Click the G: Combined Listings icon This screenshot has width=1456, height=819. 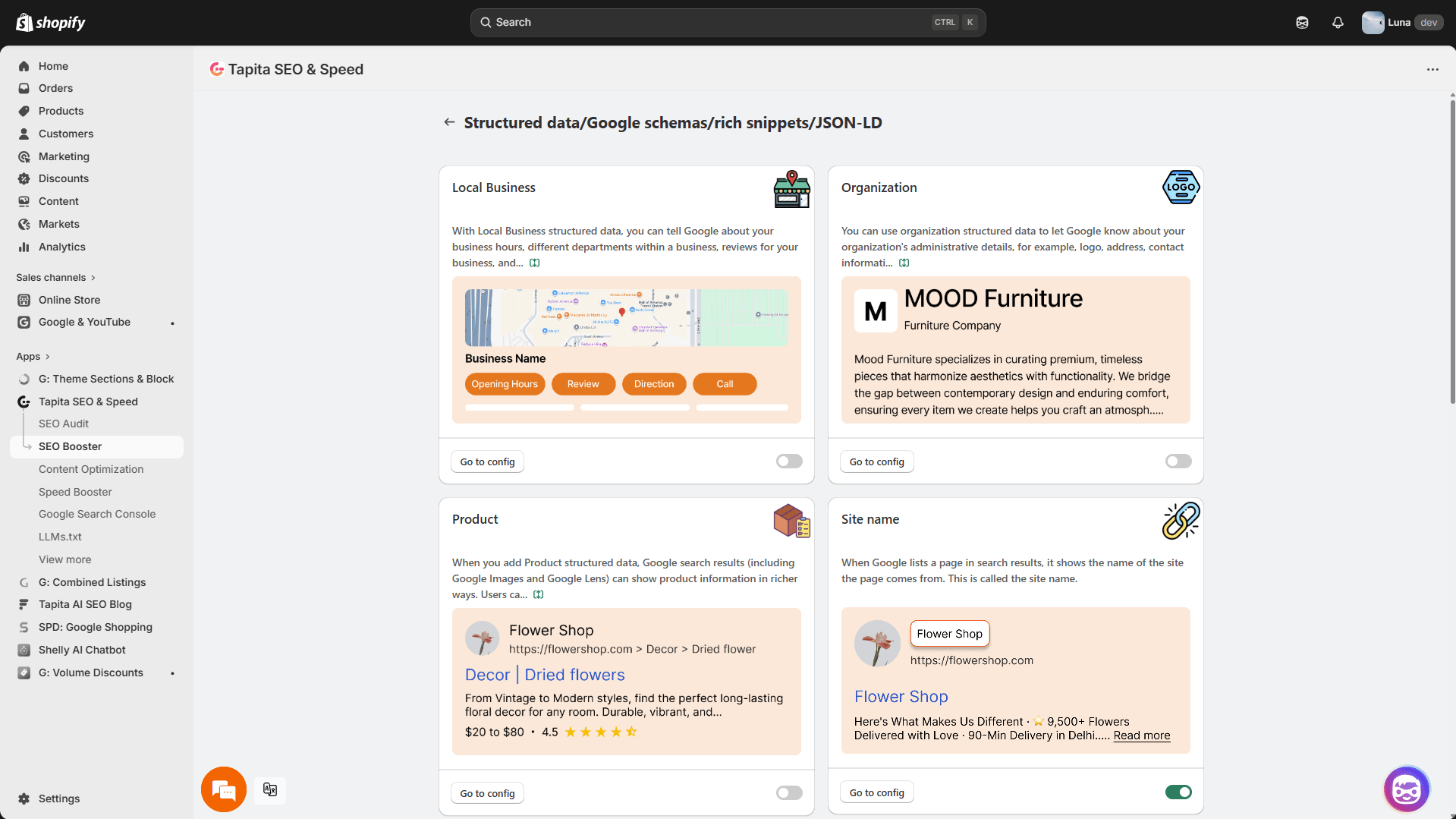point(24,582)
